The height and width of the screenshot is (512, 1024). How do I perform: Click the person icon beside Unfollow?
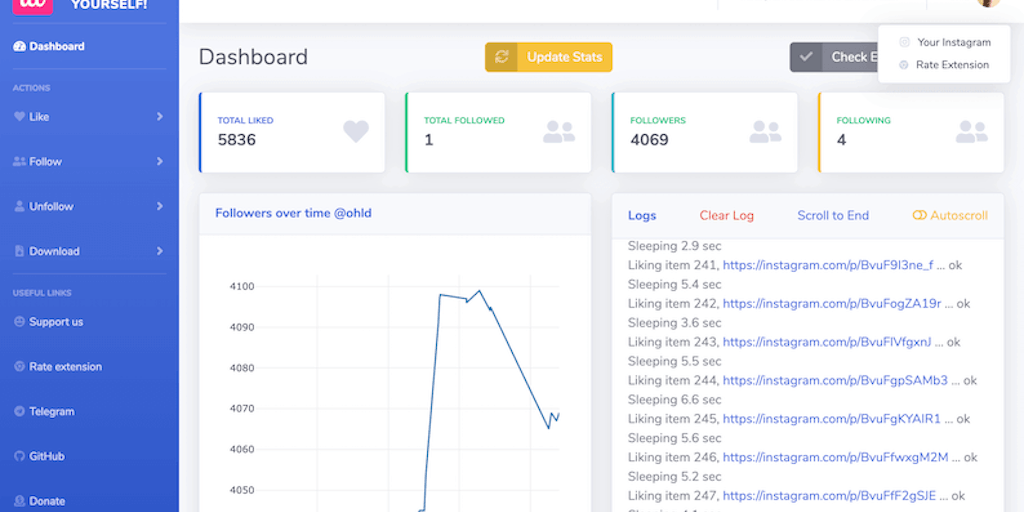coord(19,206)
